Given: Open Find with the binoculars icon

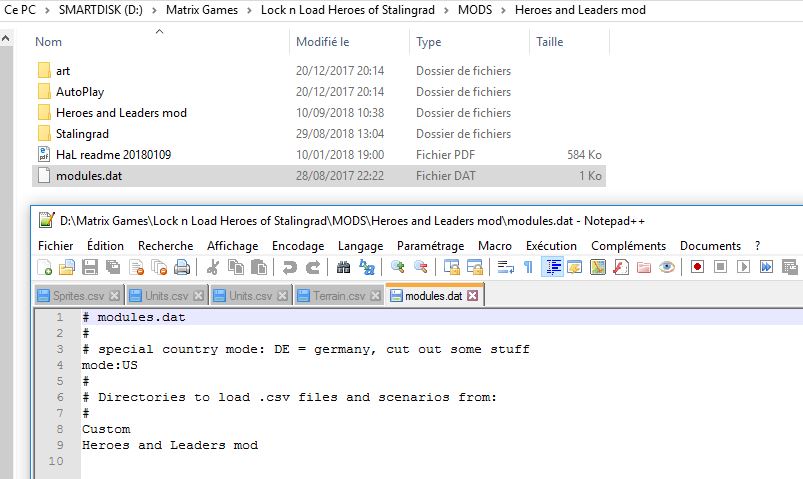Looking at the screenshot, I should [344, 267].
